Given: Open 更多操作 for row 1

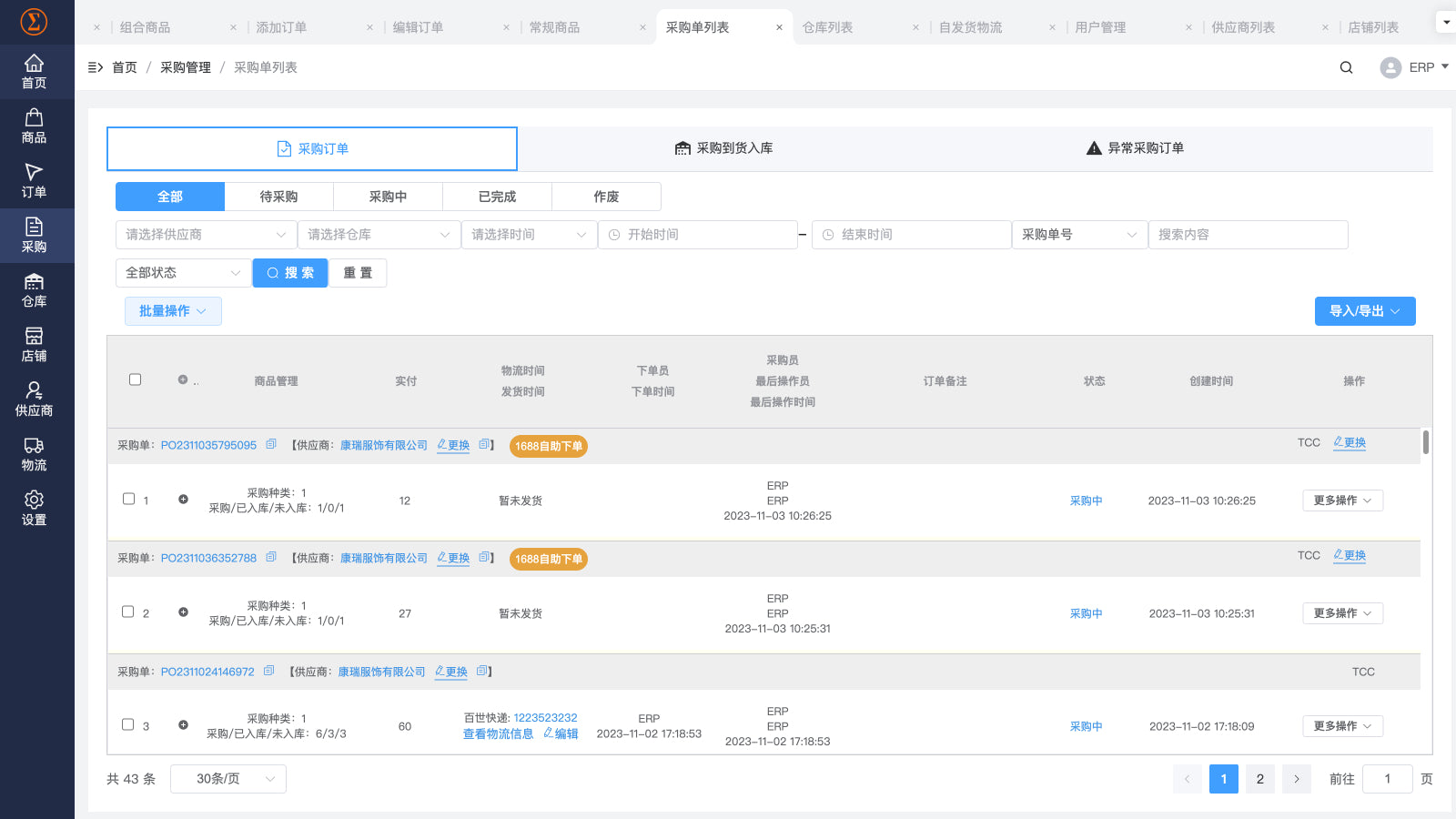Looking at the screenshot, I should tap(1342, 500).
